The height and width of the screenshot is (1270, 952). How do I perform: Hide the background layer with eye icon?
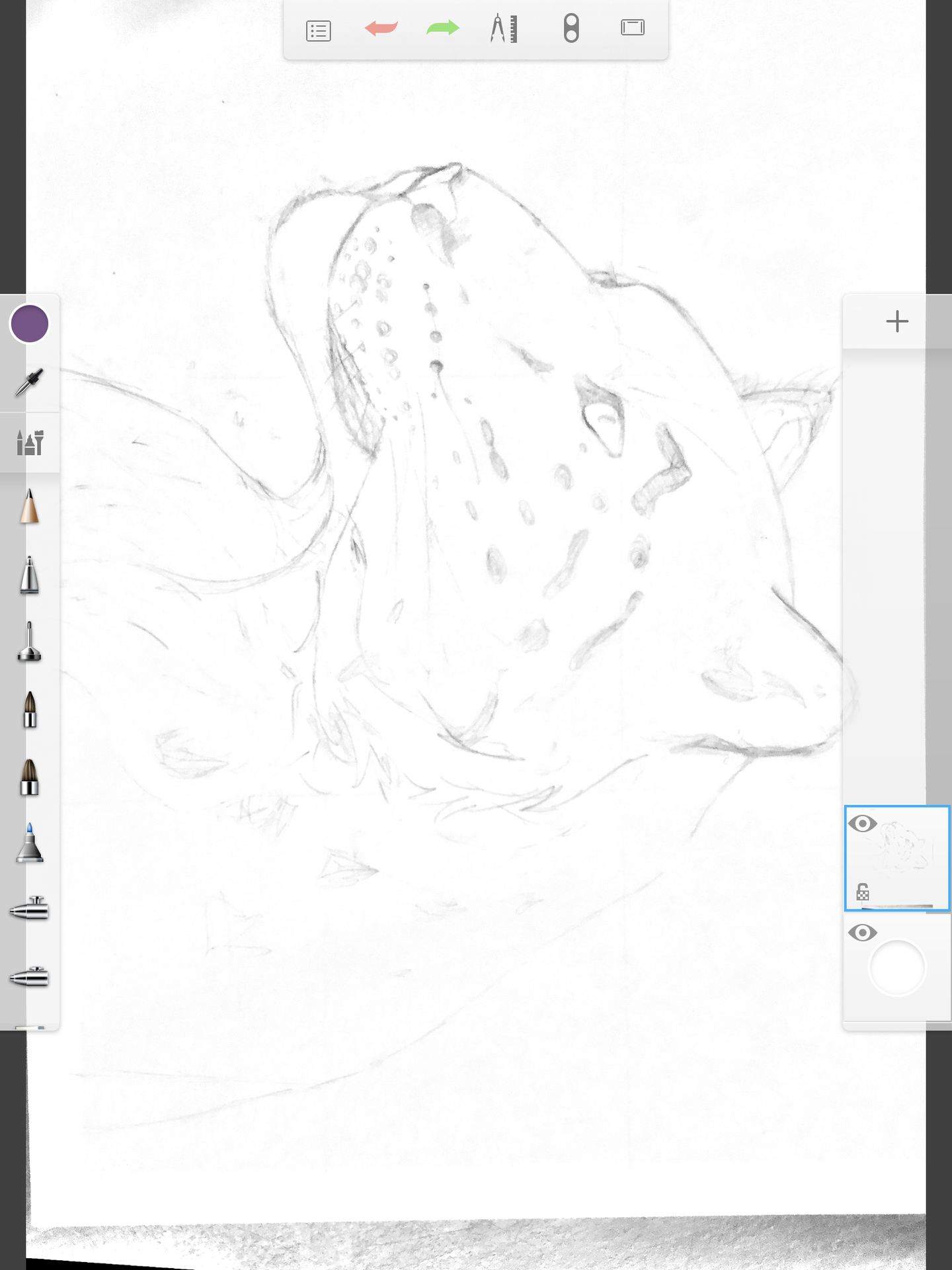tap(863, 933)
